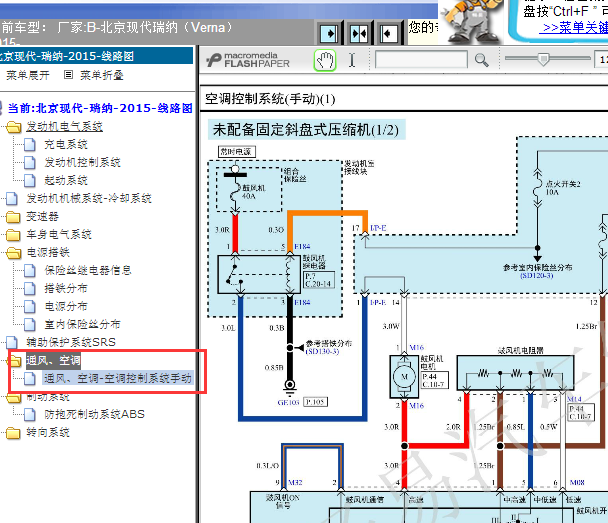Open the 起动系统 page

[66, 180]
